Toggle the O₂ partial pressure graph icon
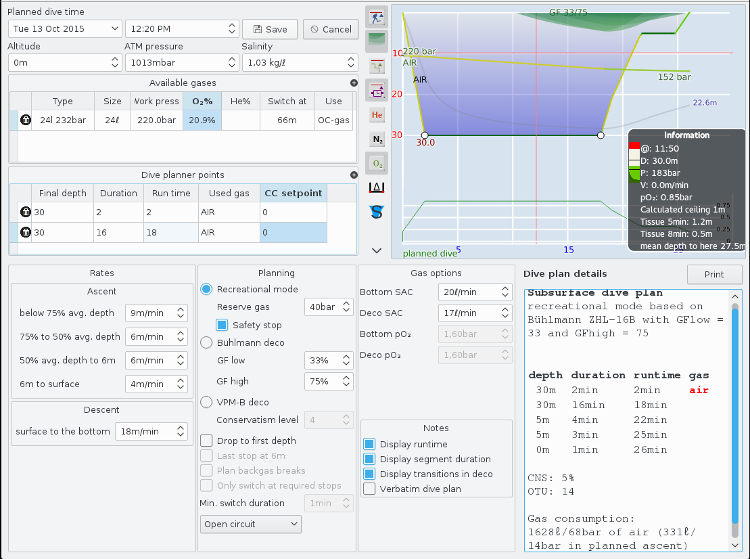 [377, 163]
